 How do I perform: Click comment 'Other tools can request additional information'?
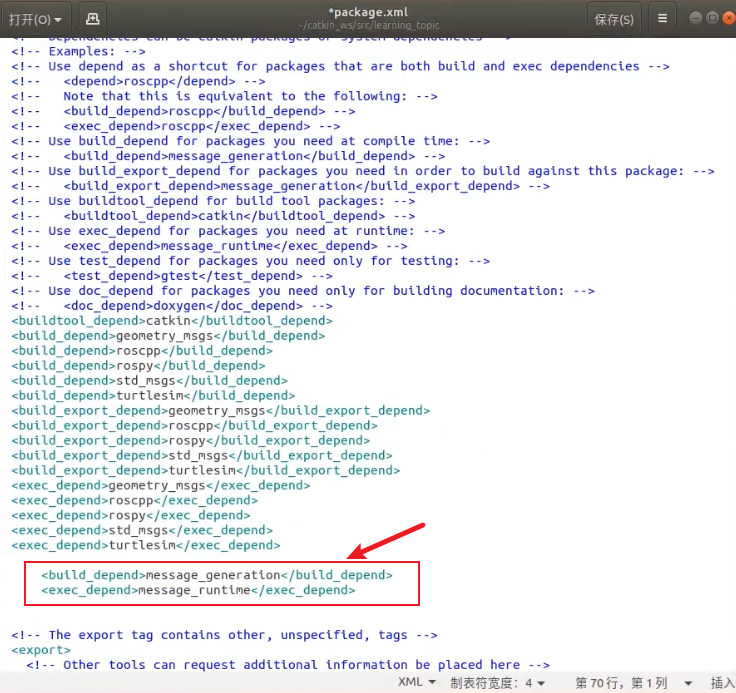click(x=288, y=666)
